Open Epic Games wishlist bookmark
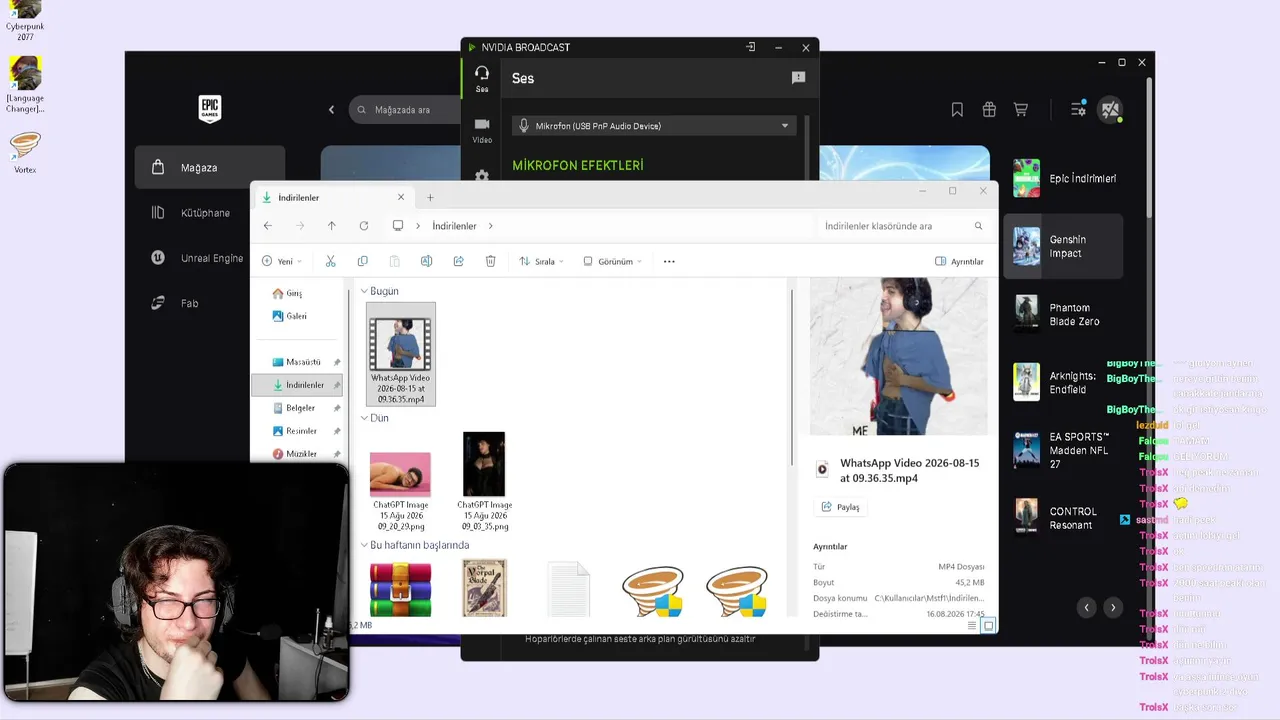Viewport: 1280px width, 720px height. pos(957,110)
